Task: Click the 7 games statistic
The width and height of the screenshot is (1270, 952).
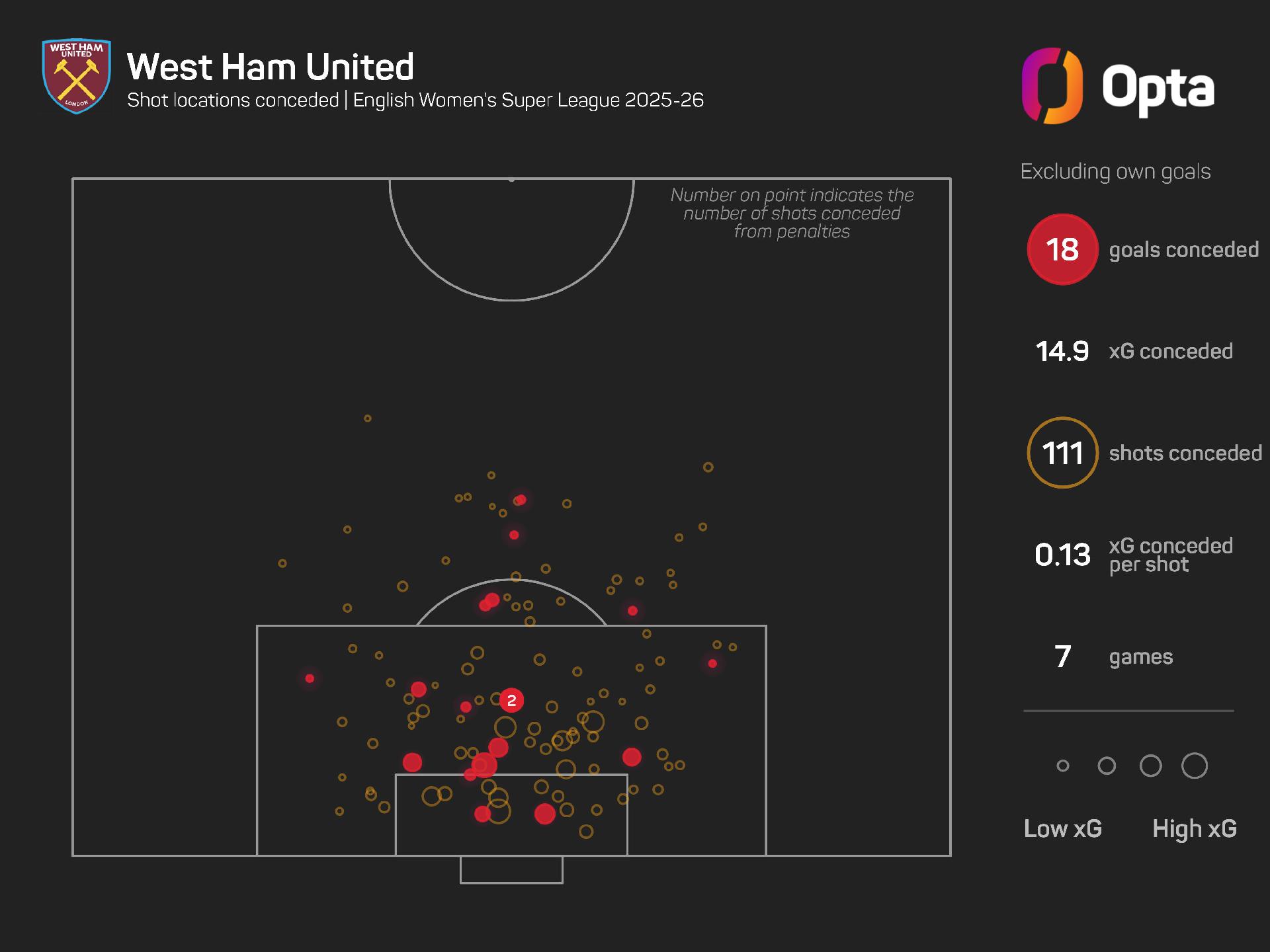Action: [1062, 656]
